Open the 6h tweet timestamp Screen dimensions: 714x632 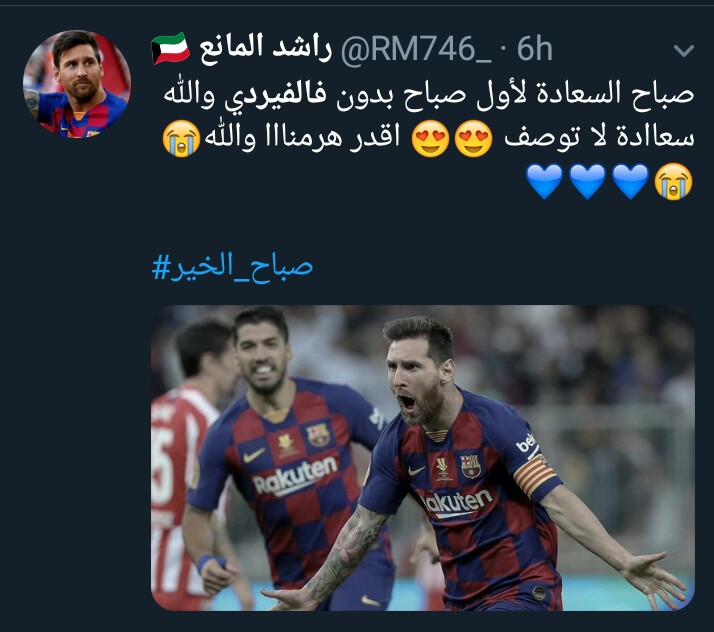pyautogui.click(x=535, y=49)
